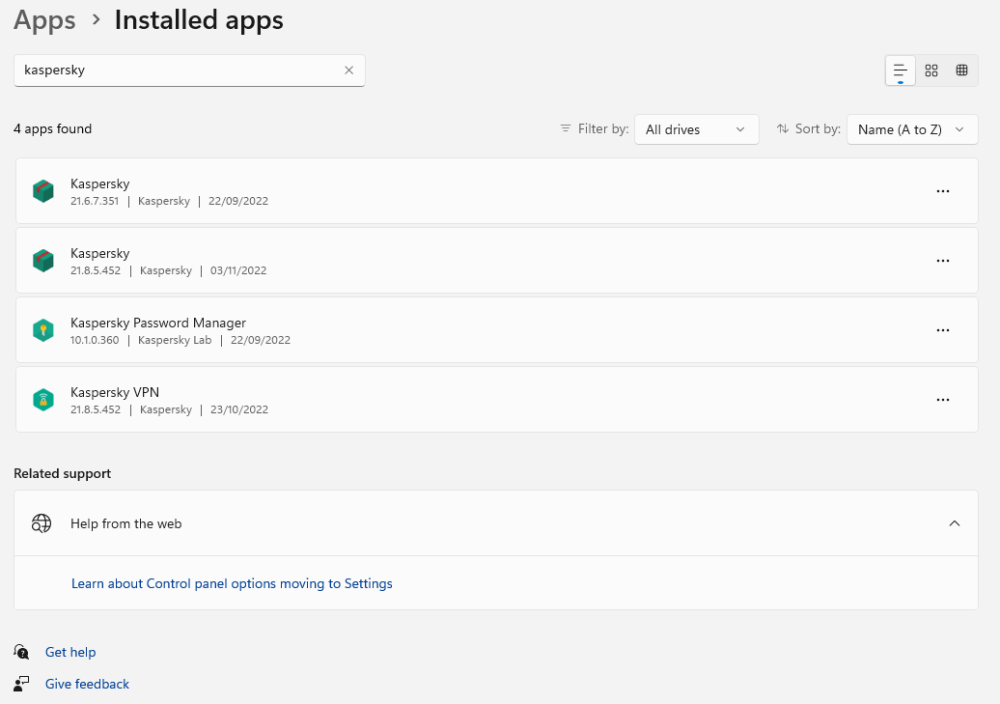
Task: Click the Kaspersky app icon for version 21.6.7.351
Action: [x=43, y=190]
